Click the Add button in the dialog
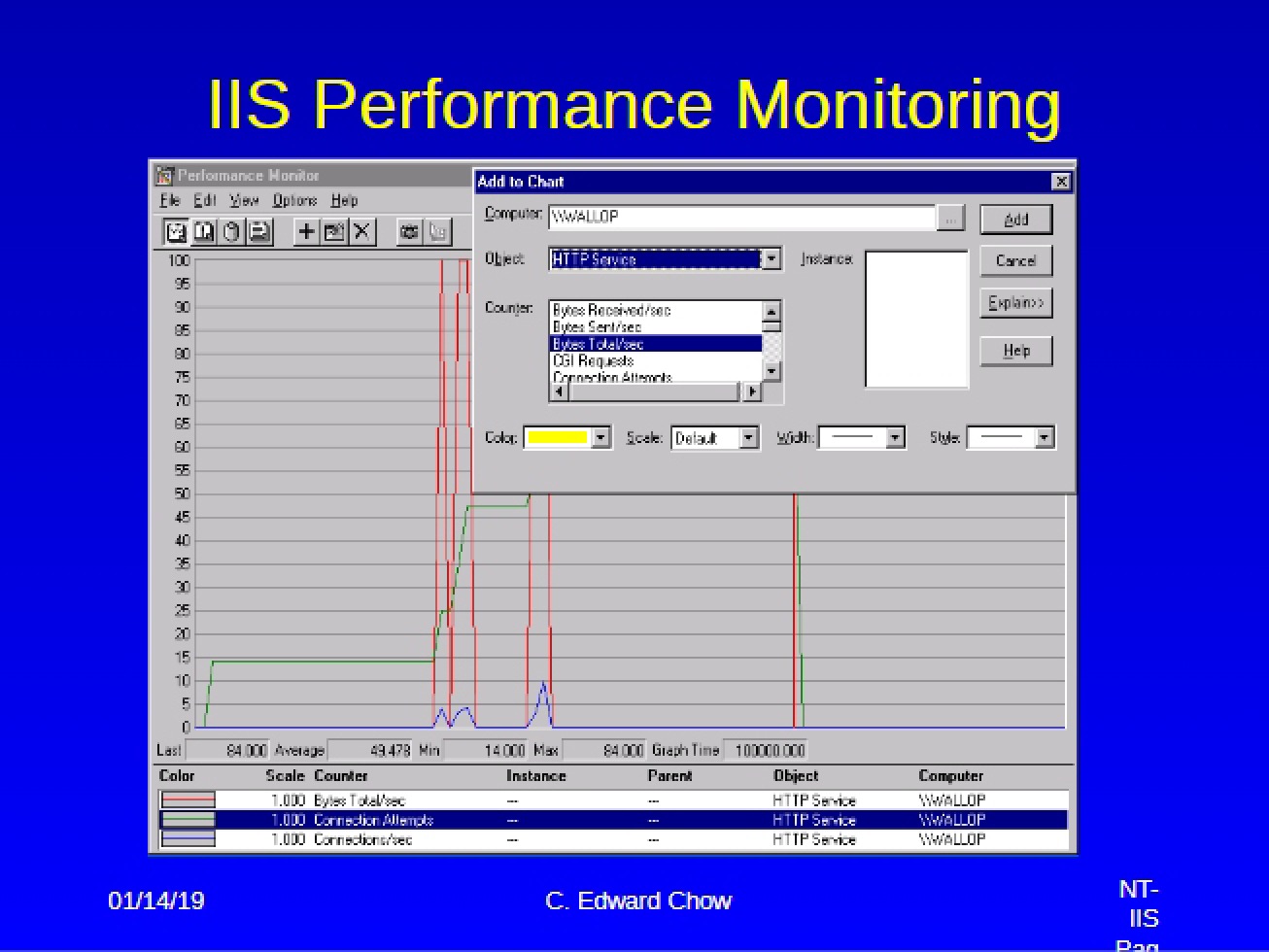Screen dimensions: 1269x952 (x=1016, y=220)
